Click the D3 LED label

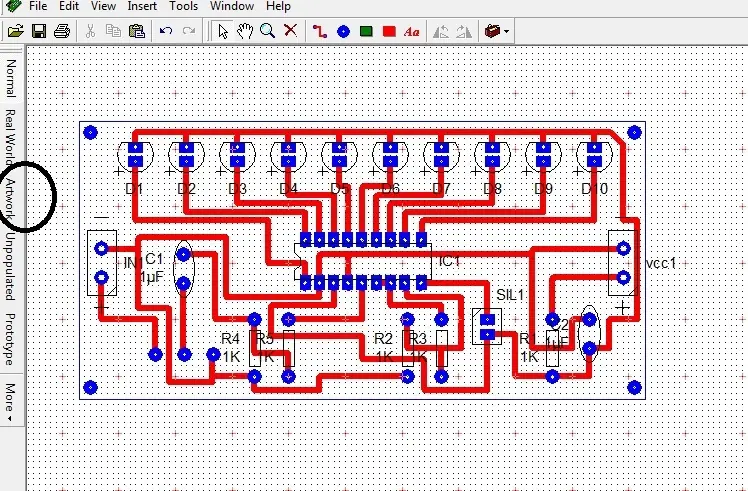[237, 189]
